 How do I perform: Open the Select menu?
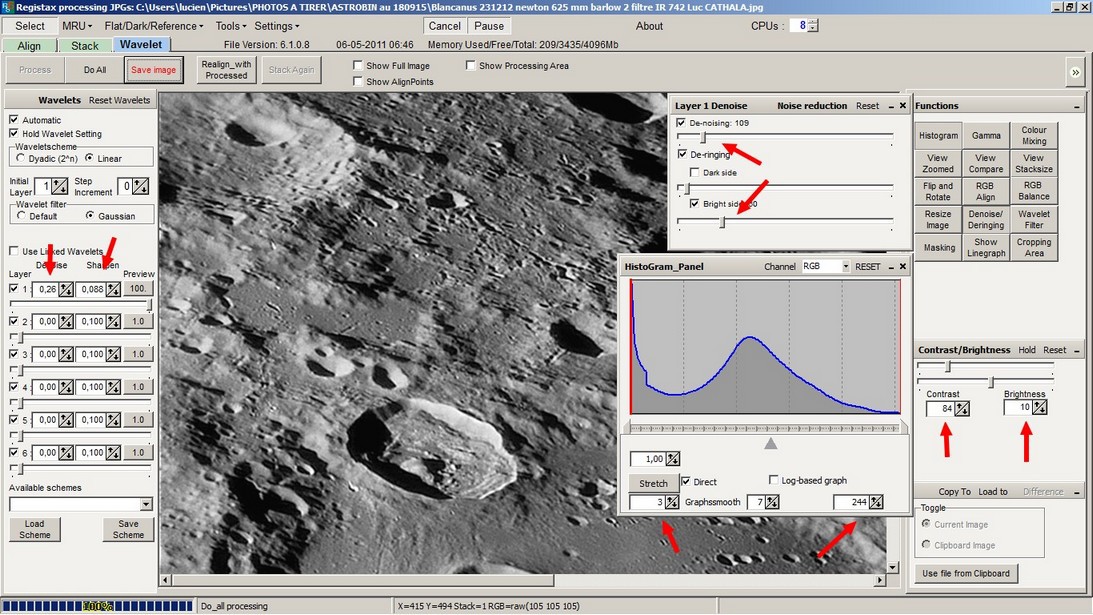(x=30, y=26)
